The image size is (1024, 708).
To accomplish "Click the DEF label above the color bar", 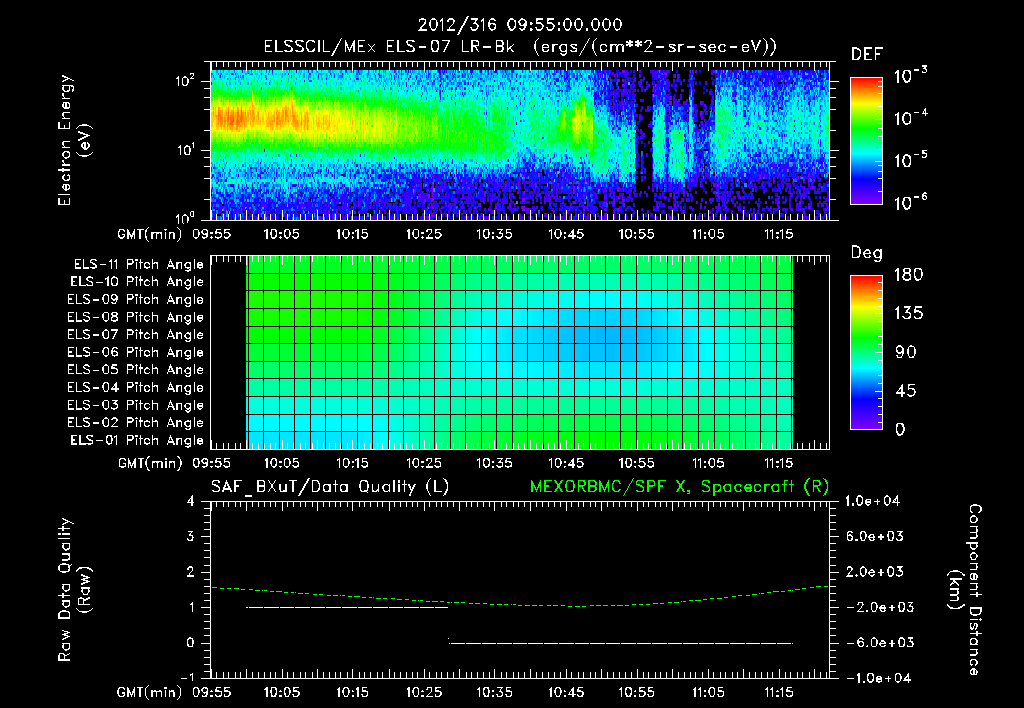I will pyautogui.click(x=867, y=54).
